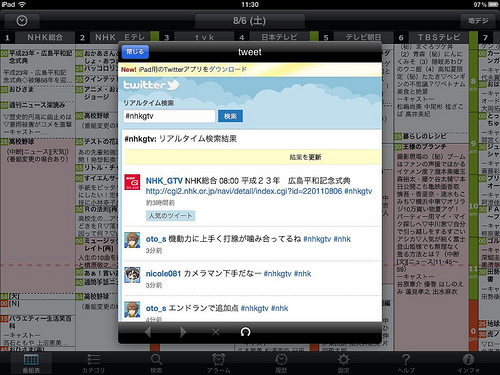Open the 履歴 history tab
500x375 pixels.
click(x=281, y=363)
